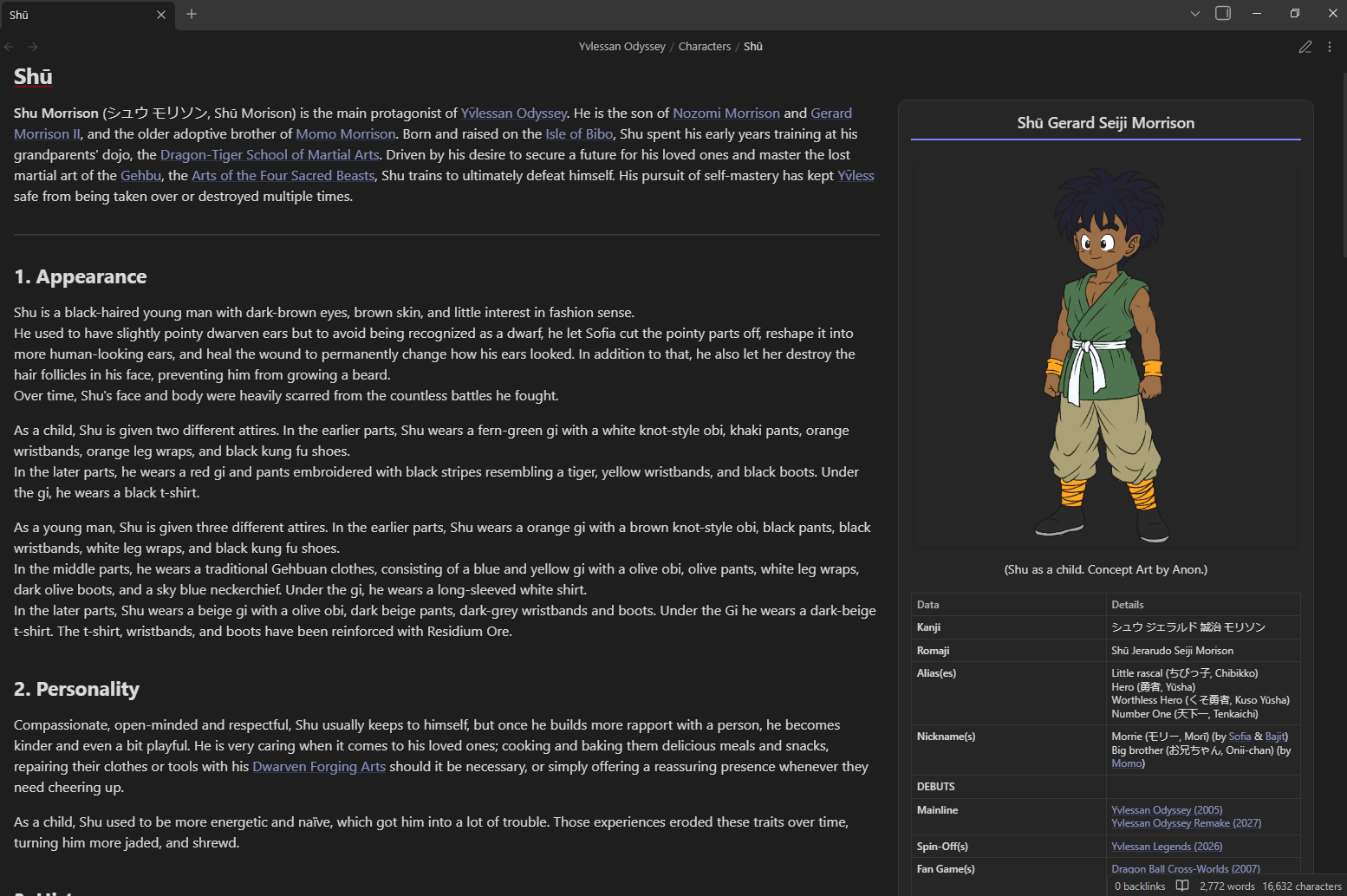
Task: Click the book icon in status bar
Action: tap(1182, 886)
